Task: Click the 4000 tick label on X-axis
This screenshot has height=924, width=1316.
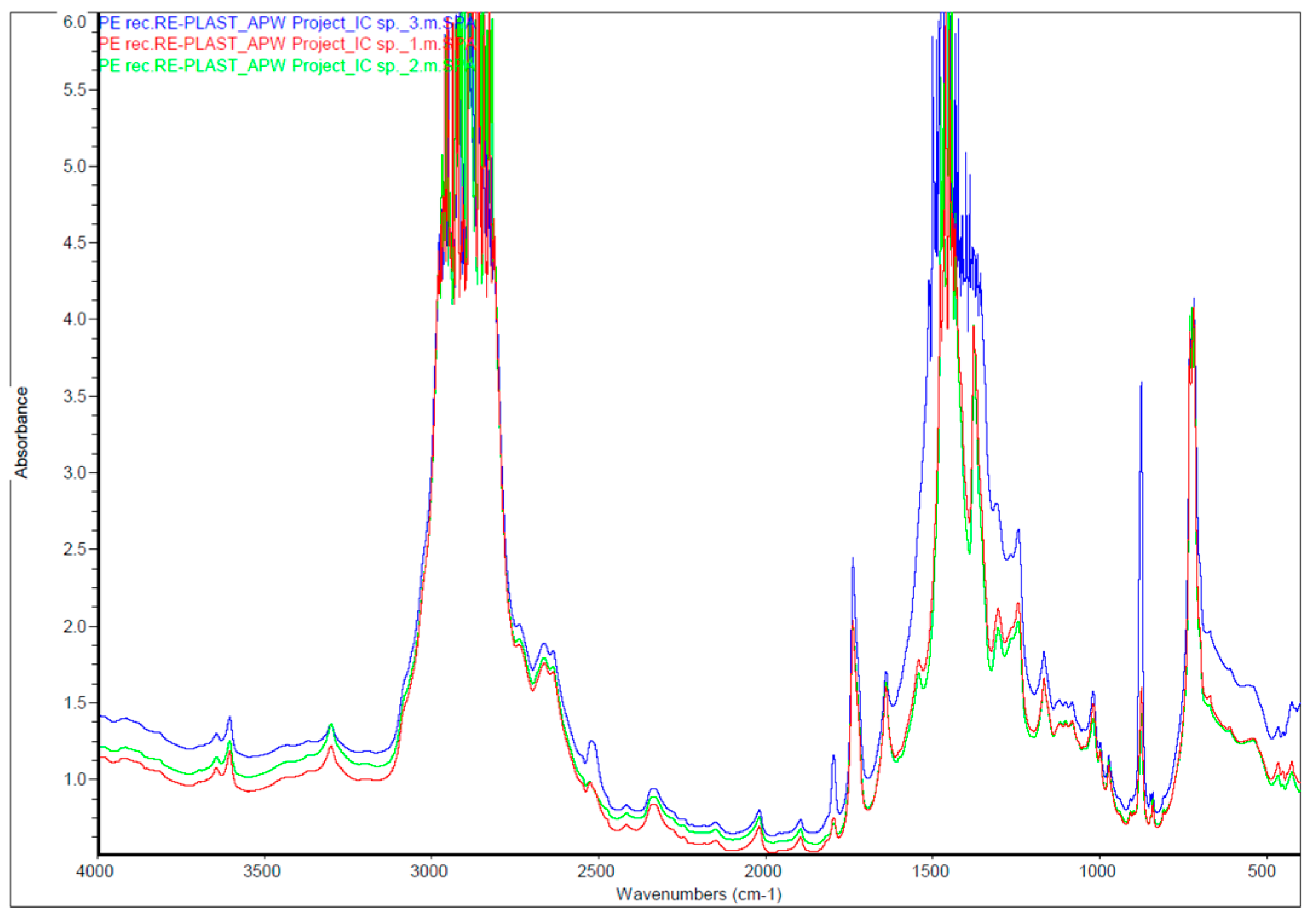Action: pyautogui.click(x=95, y=872)
